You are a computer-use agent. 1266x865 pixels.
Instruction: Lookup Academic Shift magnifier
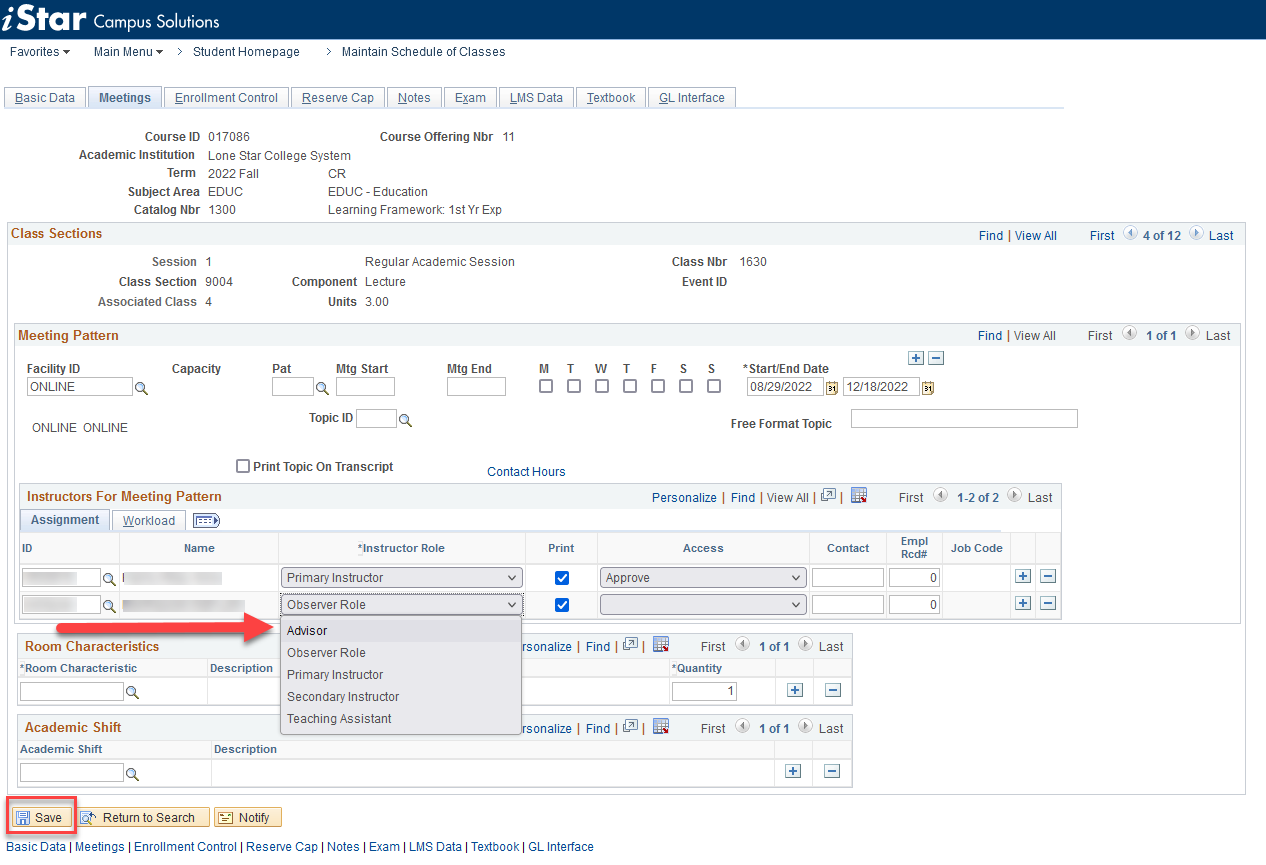click(x=132, y=773)
